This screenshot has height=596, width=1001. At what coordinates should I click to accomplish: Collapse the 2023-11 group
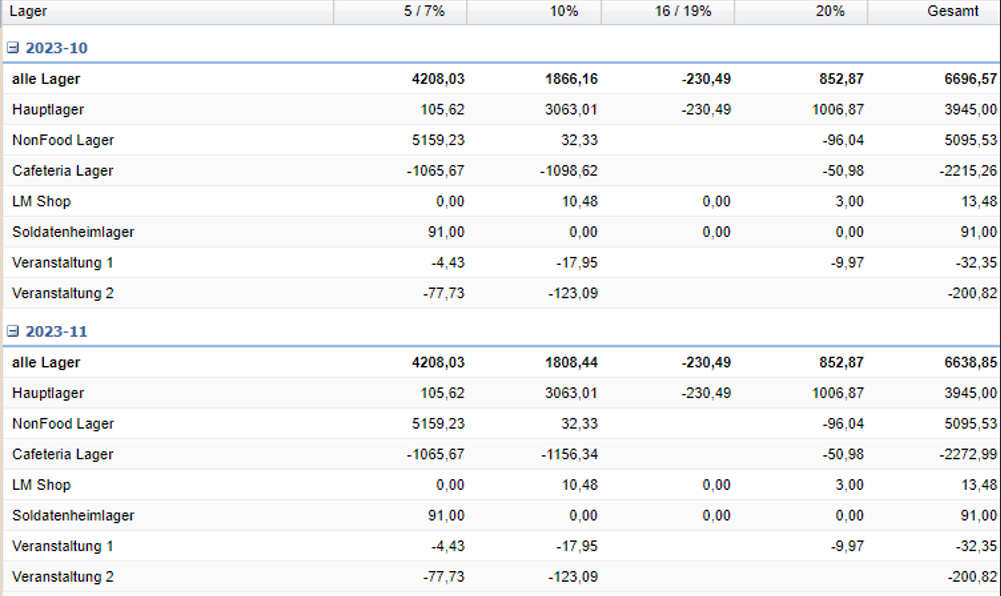[x=12, y=331]
